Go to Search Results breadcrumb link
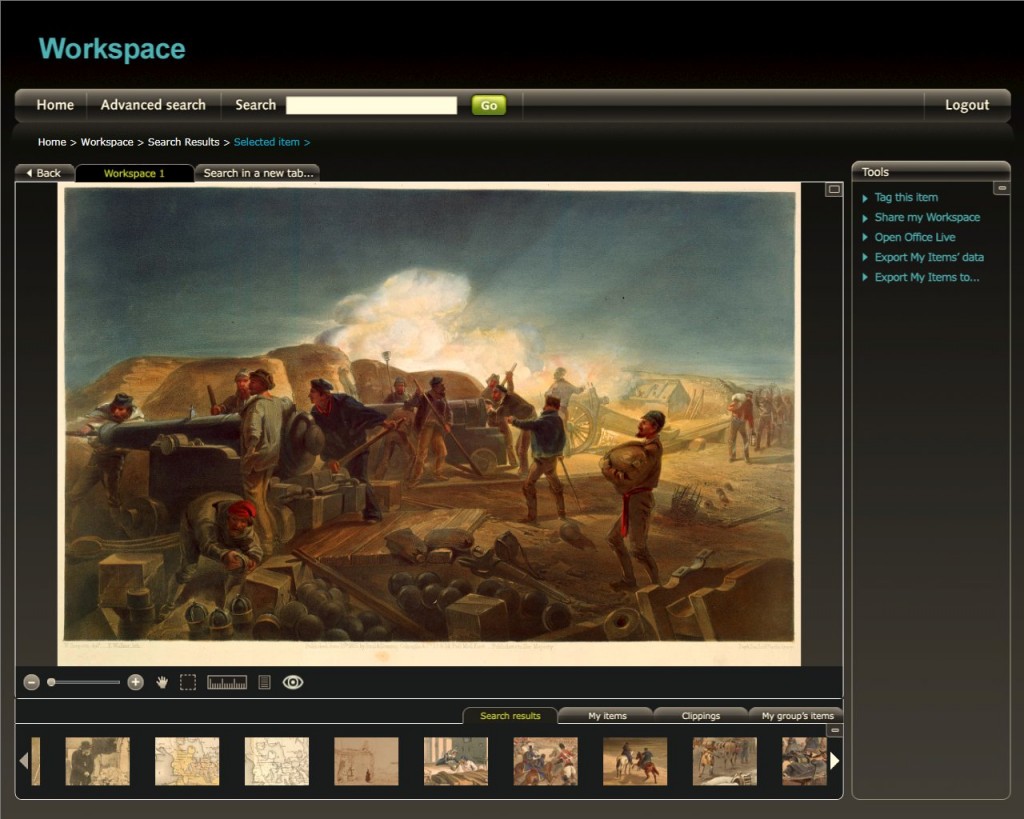1024x819 pixels. coord(184,142)
